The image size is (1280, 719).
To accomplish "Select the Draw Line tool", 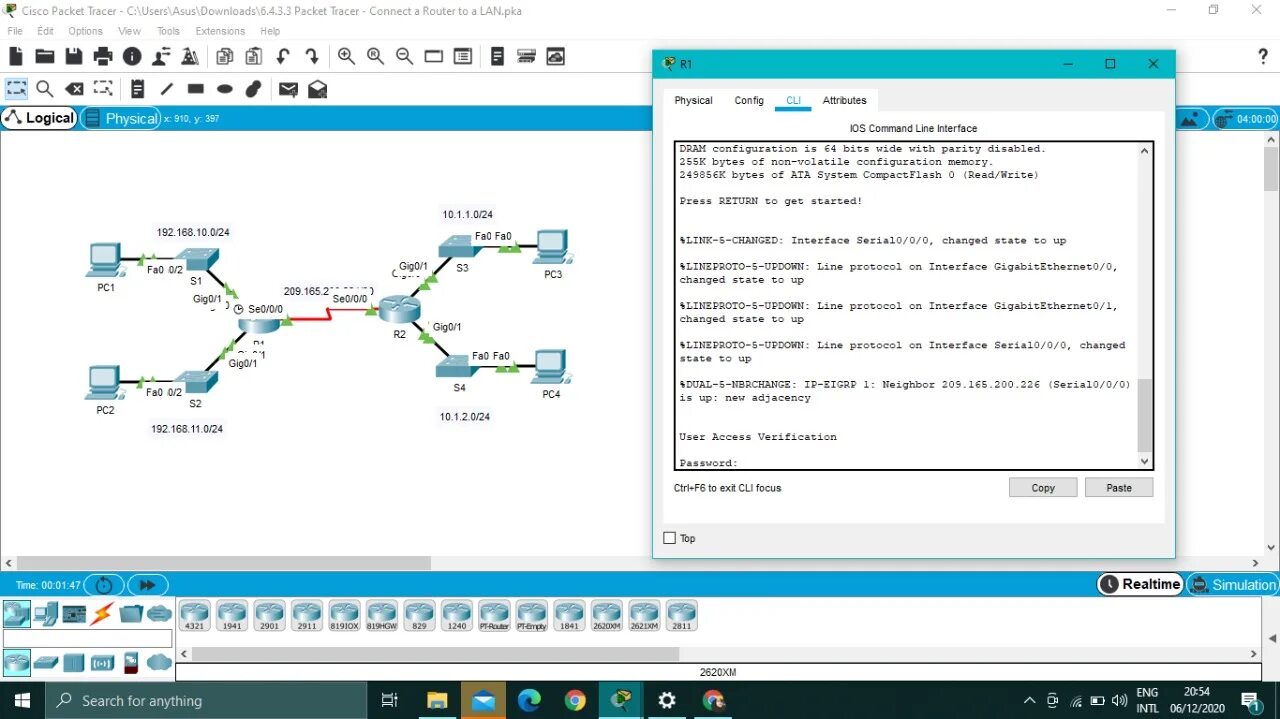I will point(167,89).
